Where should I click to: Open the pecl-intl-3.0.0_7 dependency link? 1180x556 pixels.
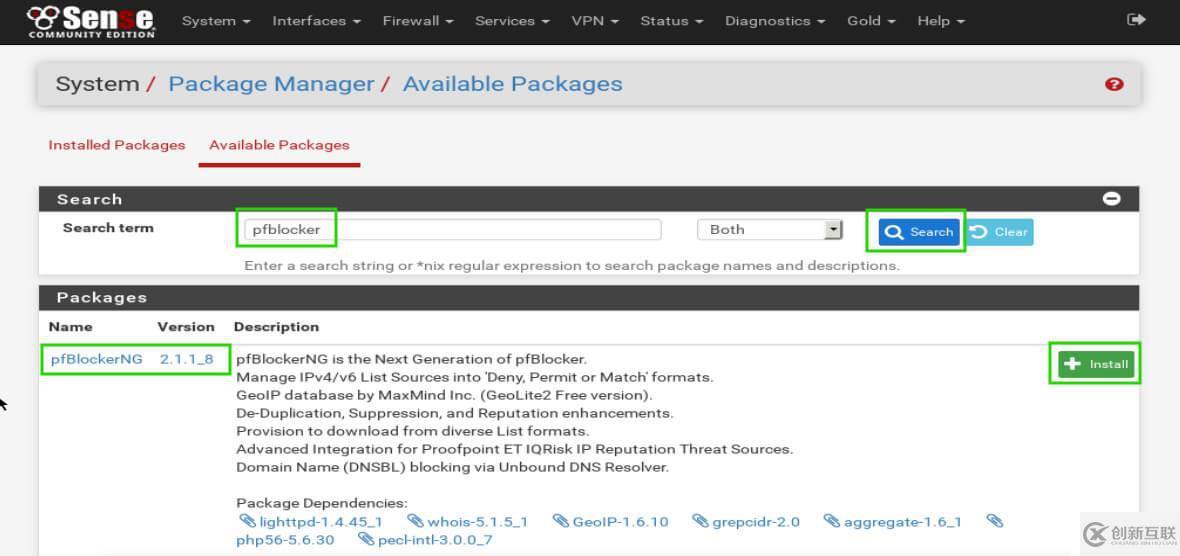435,539
